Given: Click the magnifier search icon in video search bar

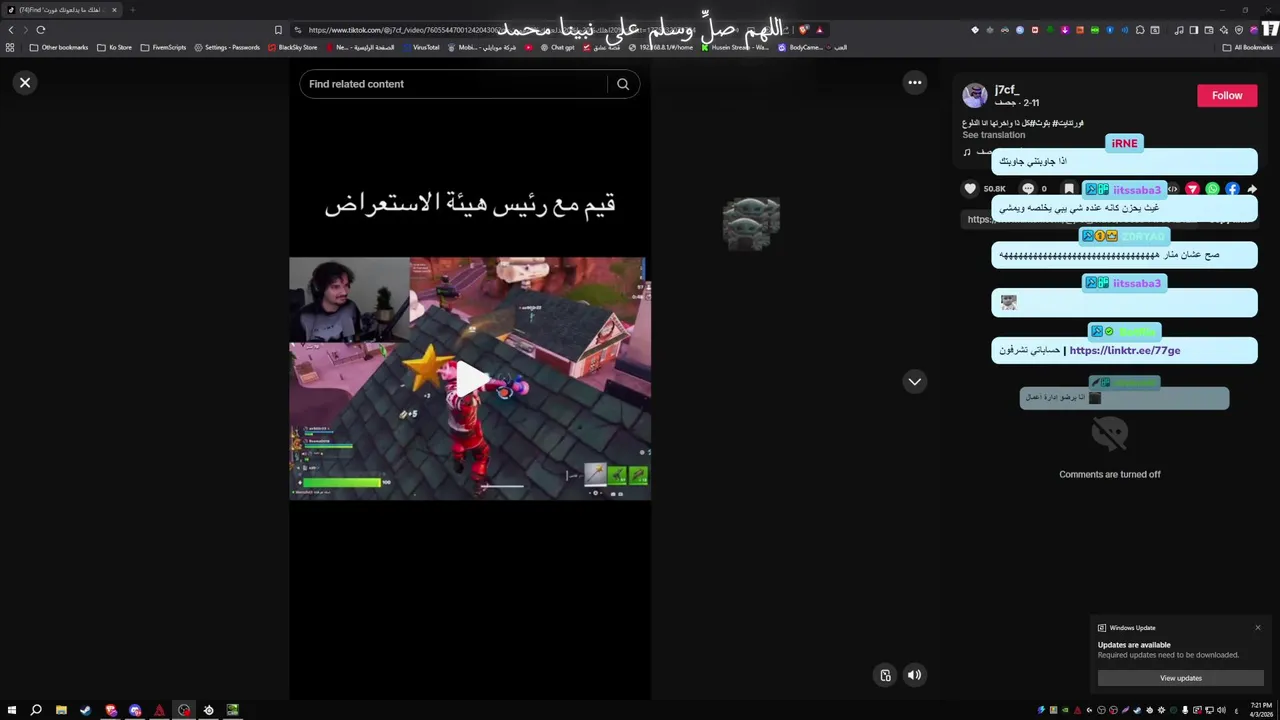Looking at the screenshot, I should click(x=623, y=84).
